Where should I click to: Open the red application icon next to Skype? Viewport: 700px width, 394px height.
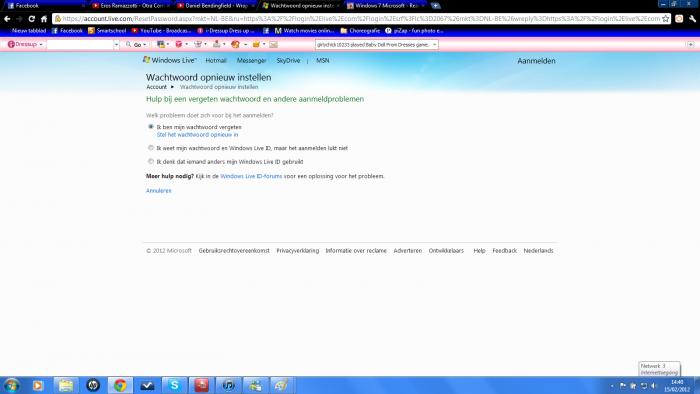point(201,385)
